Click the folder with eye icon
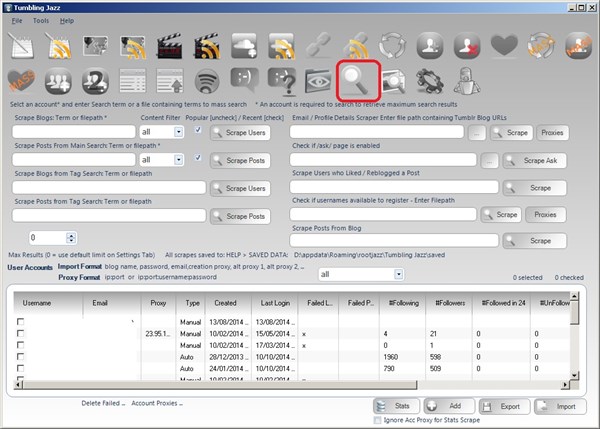Image resolution: width=600 pixels, height=429 pixels. [318, 81]
